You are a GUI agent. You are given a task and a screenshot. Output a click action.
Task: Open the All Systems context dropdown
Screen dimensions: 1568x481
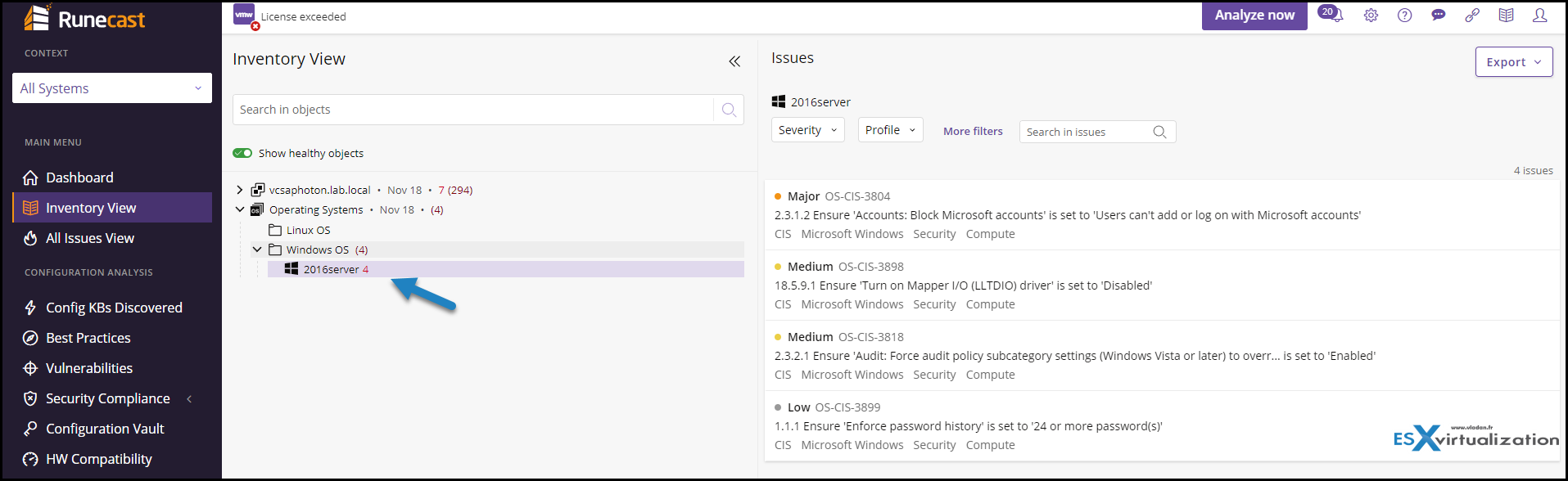[x=112, y=88]
